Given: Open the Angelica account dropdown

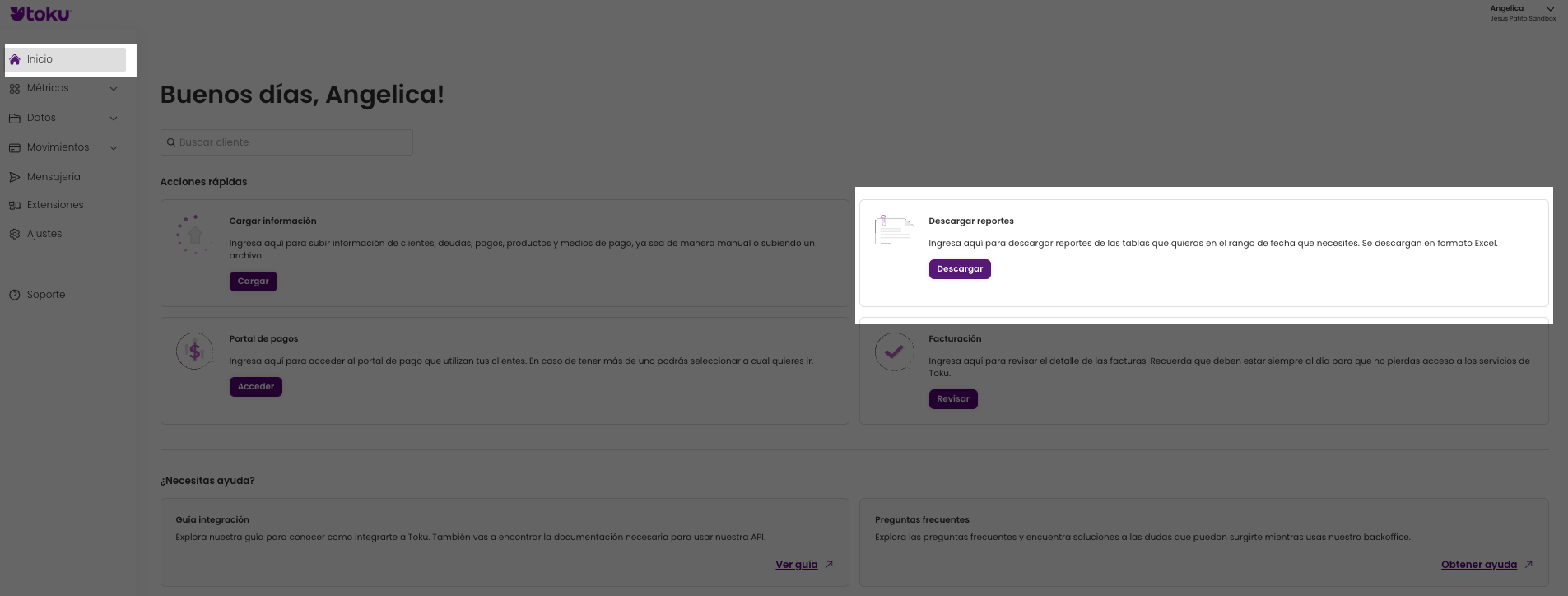Looking at the screenshot, I should pyautogui.click(x=1523, y=12).
